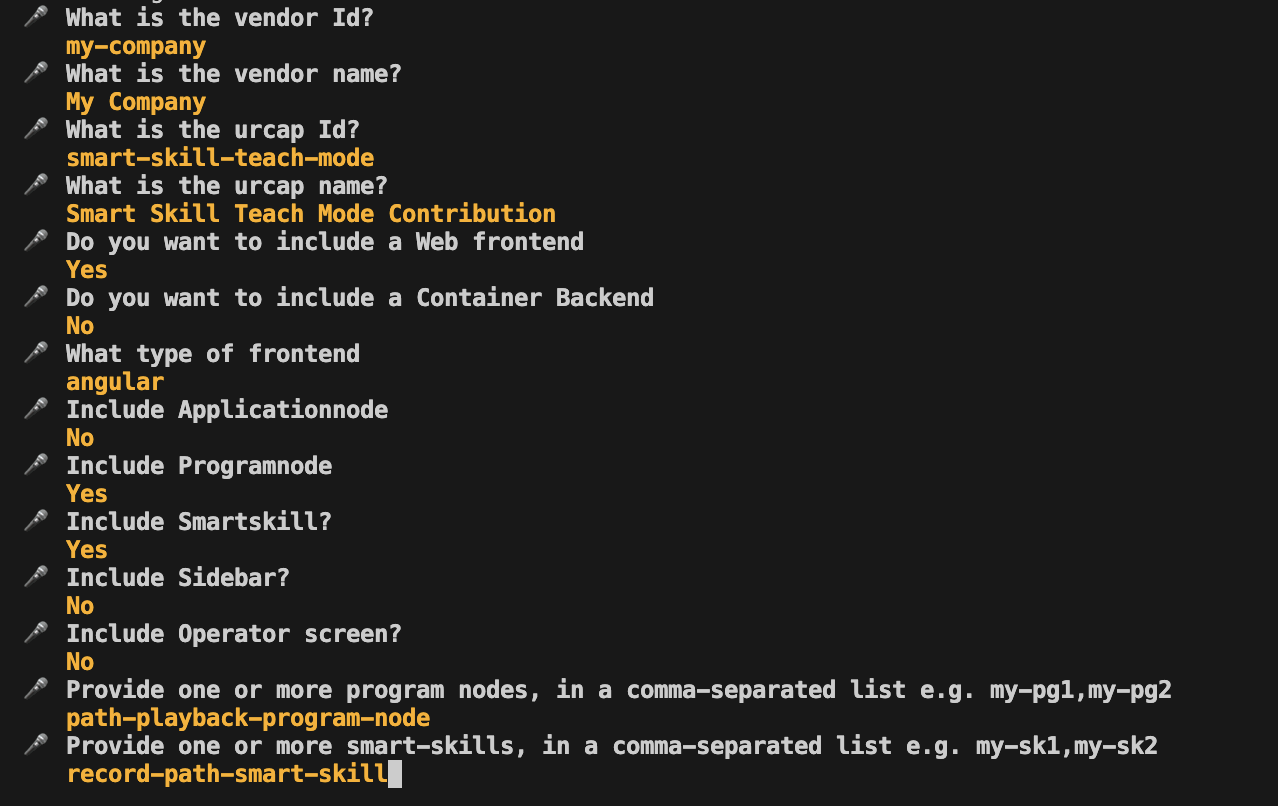Click the microphone icon beside urcap Id prompt
Screen dimensions: 1278x806
[x=36, y=129]
